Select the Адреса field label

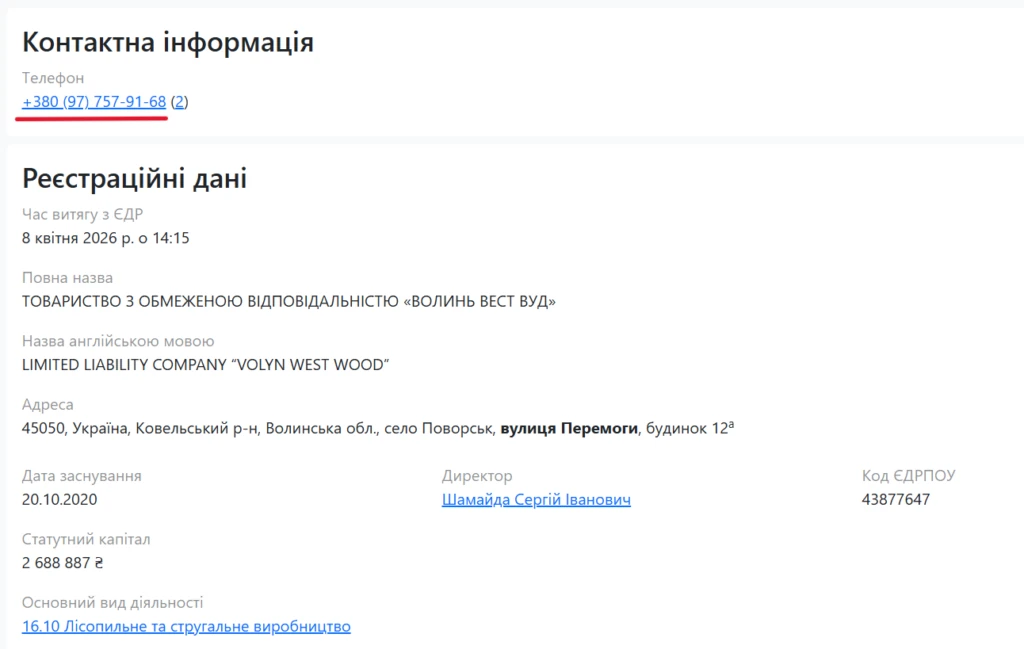click(x=48, y=404)
